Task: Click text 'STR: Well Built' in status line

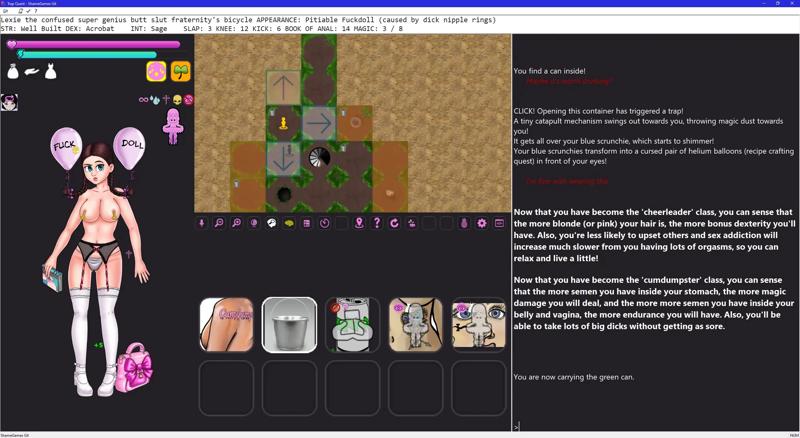Action: tap(31, 29)
